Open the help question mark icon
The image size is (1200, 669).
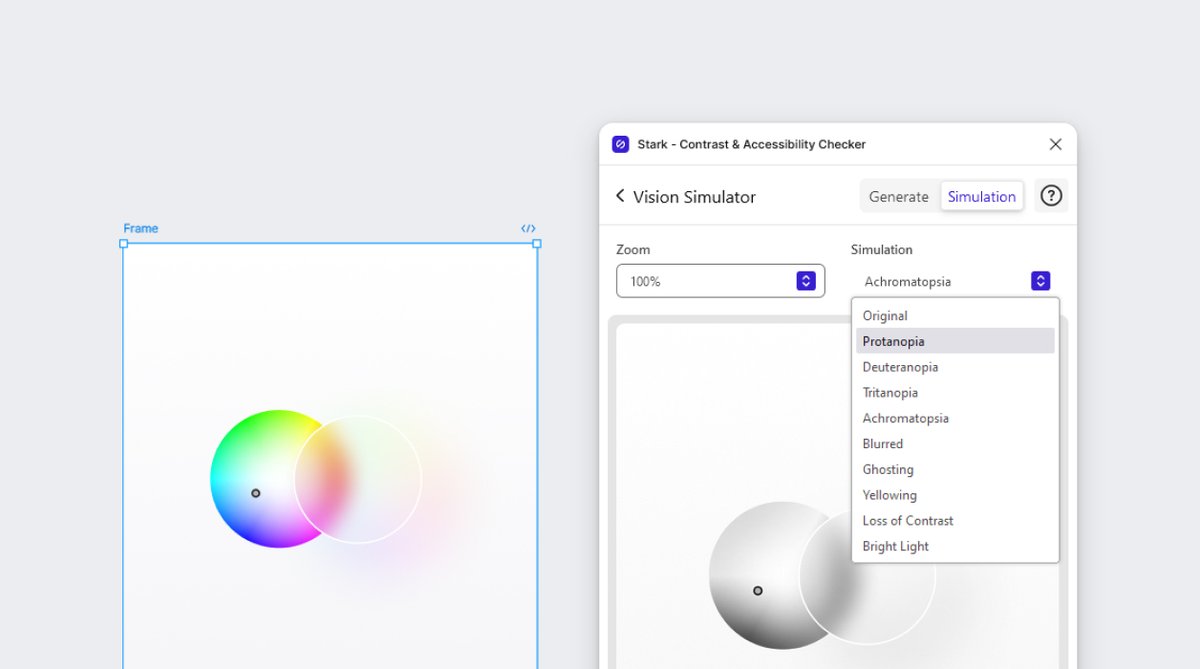1051,196
